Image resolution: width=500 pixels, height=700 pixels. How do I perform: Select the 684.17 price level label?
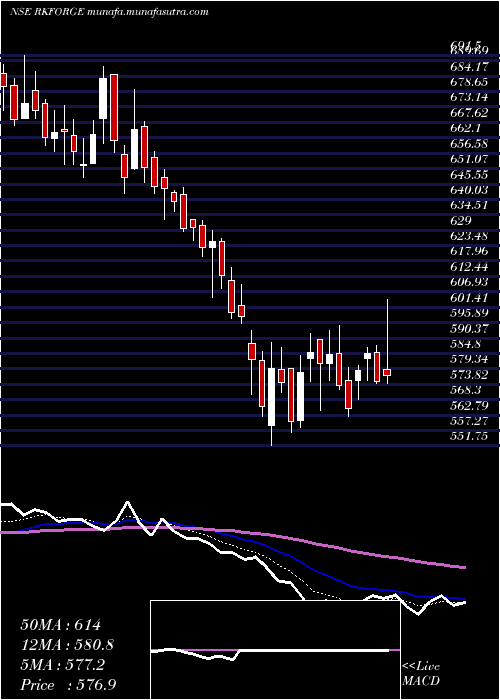point(469,67)
